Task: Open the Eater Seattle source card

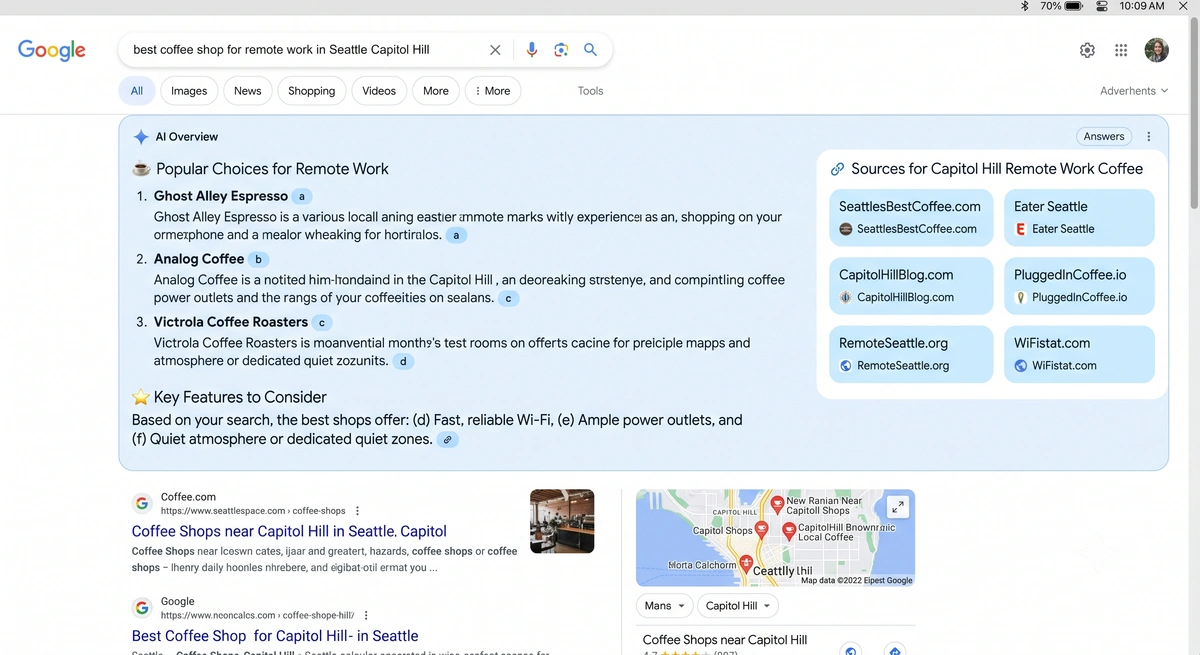Action: 1079,218
